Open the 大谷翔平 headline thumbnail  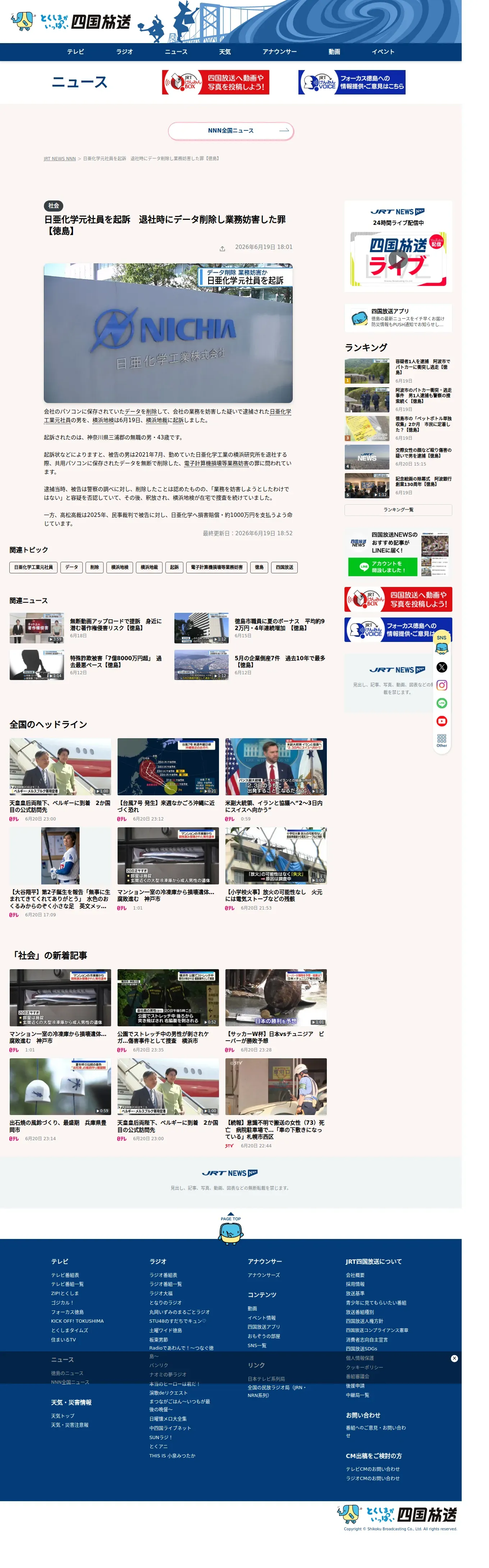point(60,855)
